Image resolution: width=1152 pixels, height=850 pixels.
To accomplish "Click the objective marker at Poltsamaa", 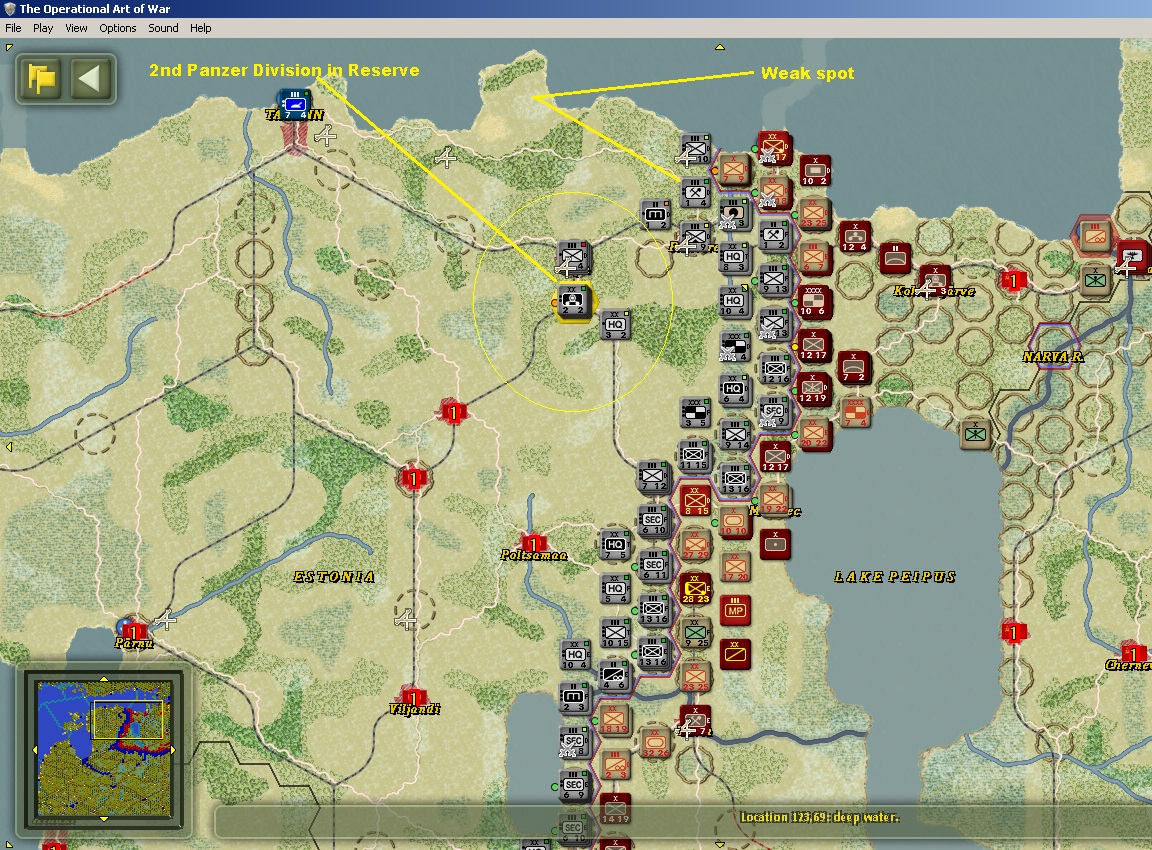I will point(533,544).
